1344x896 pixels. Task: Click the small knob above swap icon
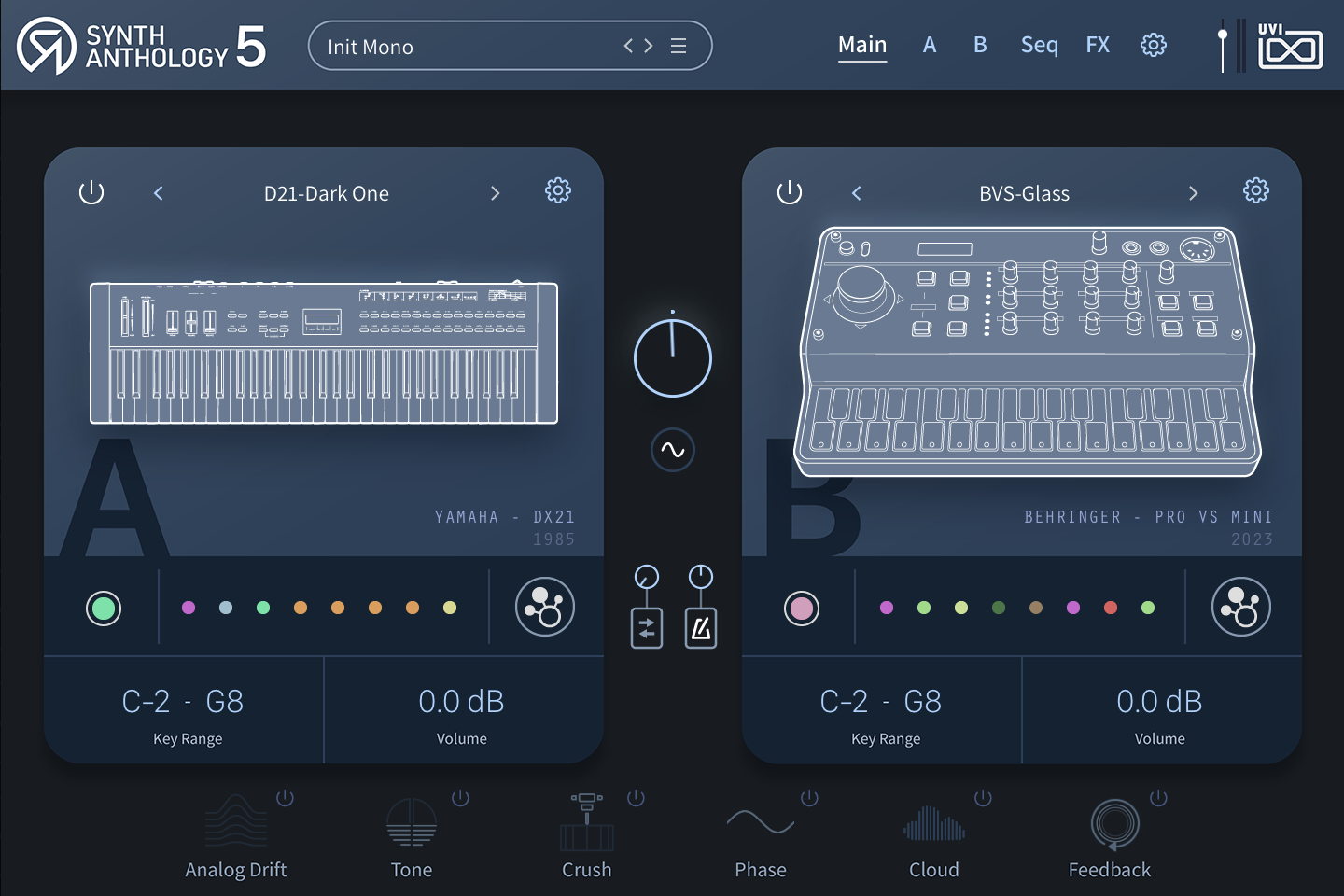tap(647, 577)
